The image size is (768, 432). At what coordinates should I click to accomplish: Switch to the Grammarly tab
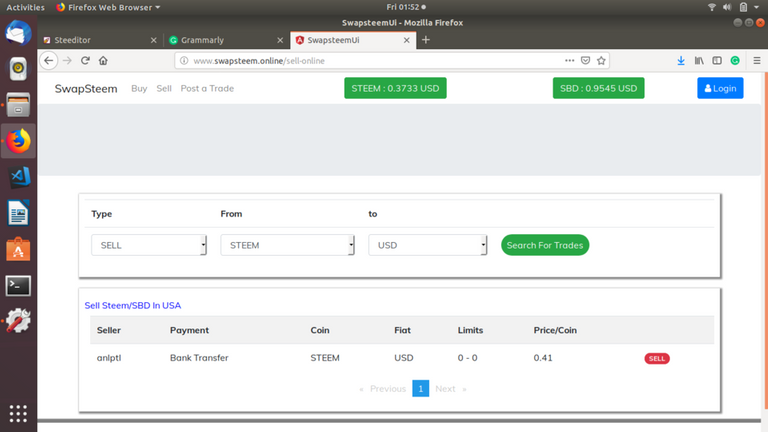[227, 40]
